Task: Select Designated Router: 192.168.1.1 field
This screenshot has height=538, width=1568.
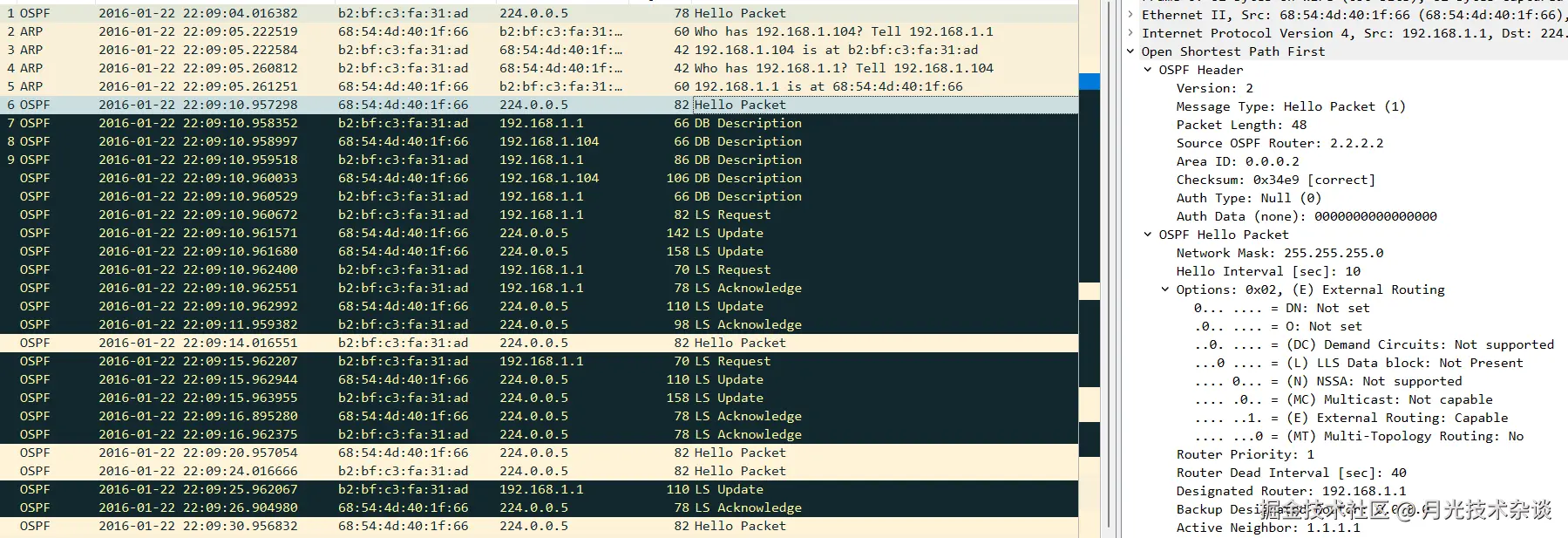Action: pyautogui.click(x=1291, y=491)
